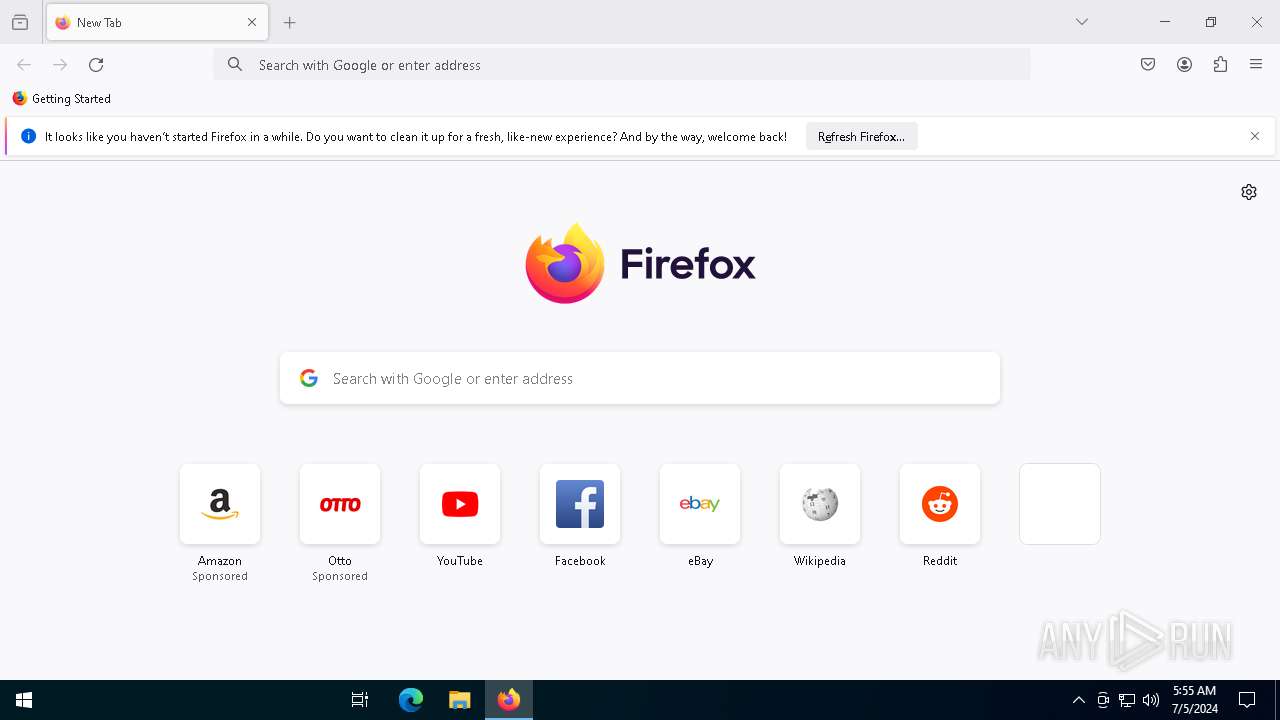1280x720 pixels.
Task: Open the Action Center notifications icon
Action: (x=1247, y=700)
